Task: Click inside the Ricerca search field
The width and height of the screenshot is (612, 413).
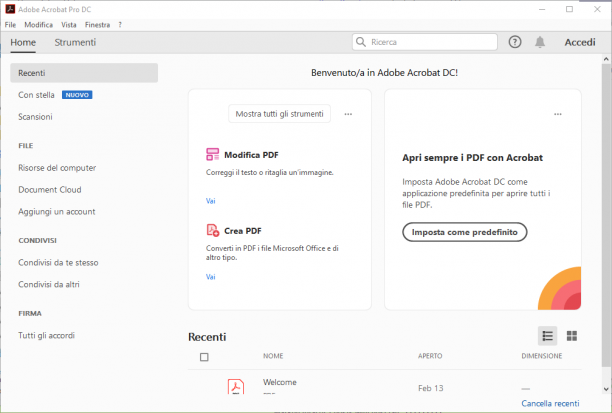Action: [425, 42]
